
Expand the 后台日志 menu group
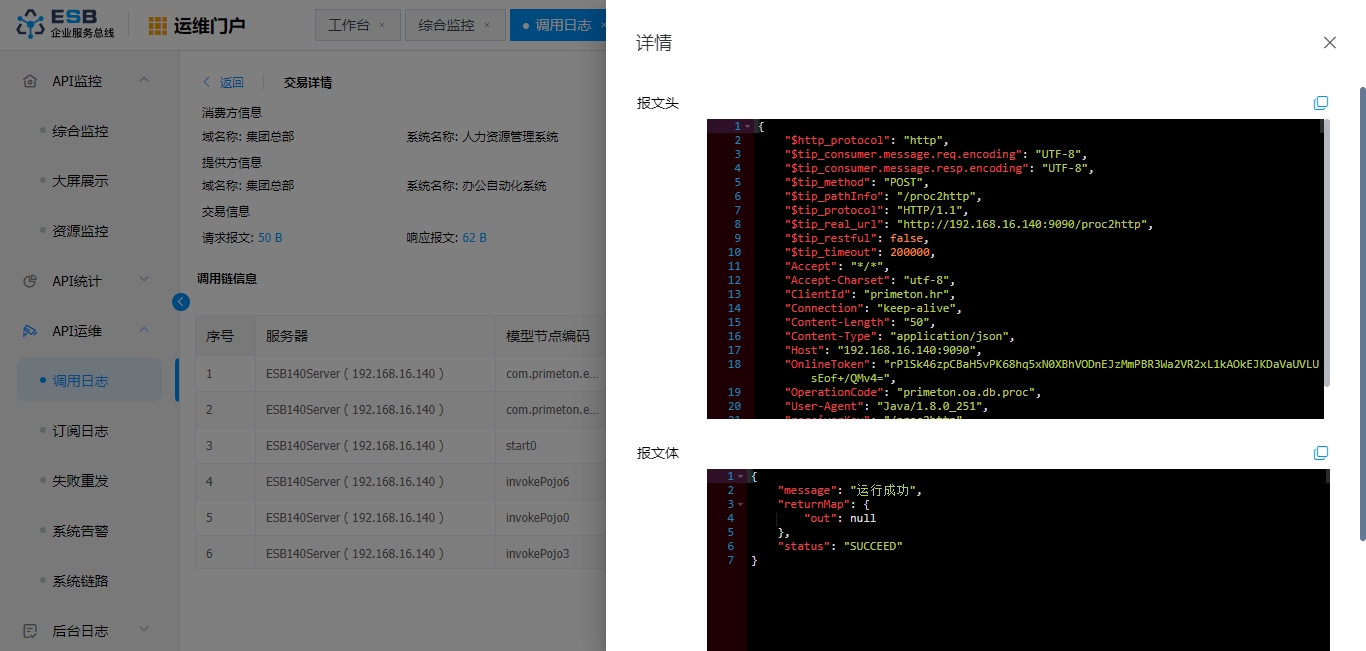click(x=144, y=630)
